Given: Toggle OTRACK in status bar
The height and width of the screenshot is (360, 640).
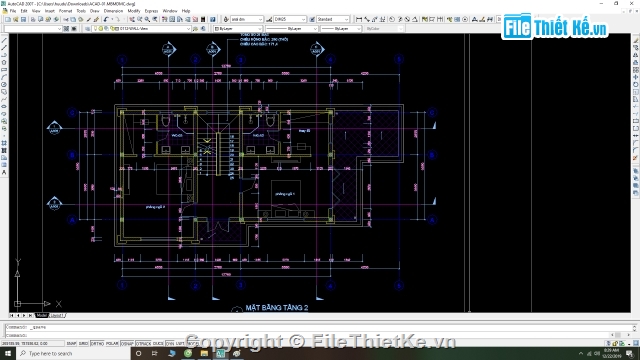Looking at the screenshot, I should coord(143,344).
